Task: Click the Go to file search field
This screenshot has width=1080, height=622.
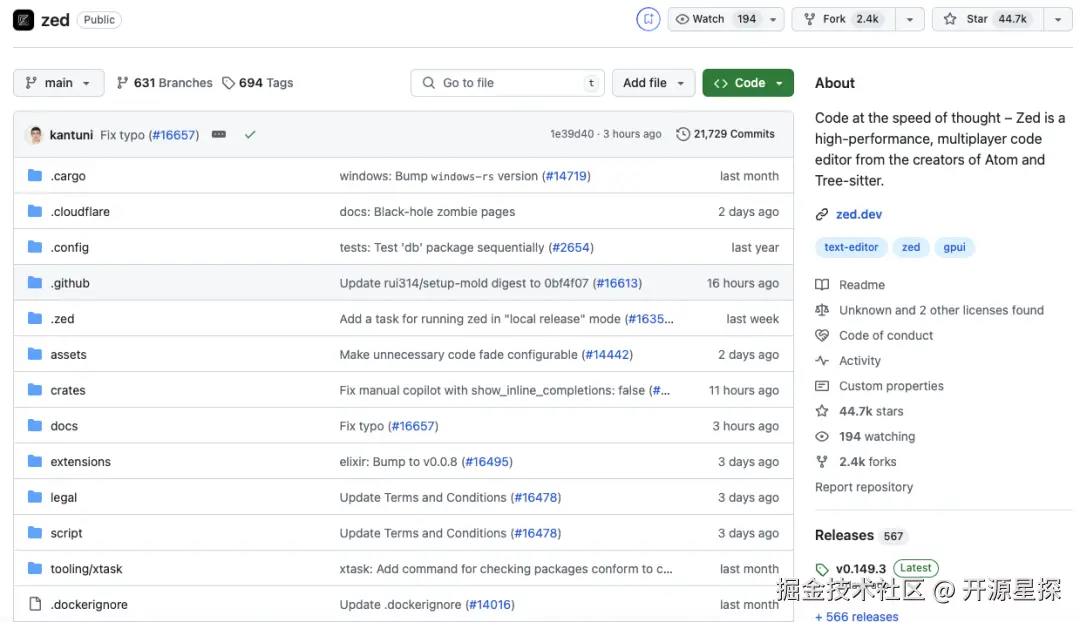Action: point(508,83)
